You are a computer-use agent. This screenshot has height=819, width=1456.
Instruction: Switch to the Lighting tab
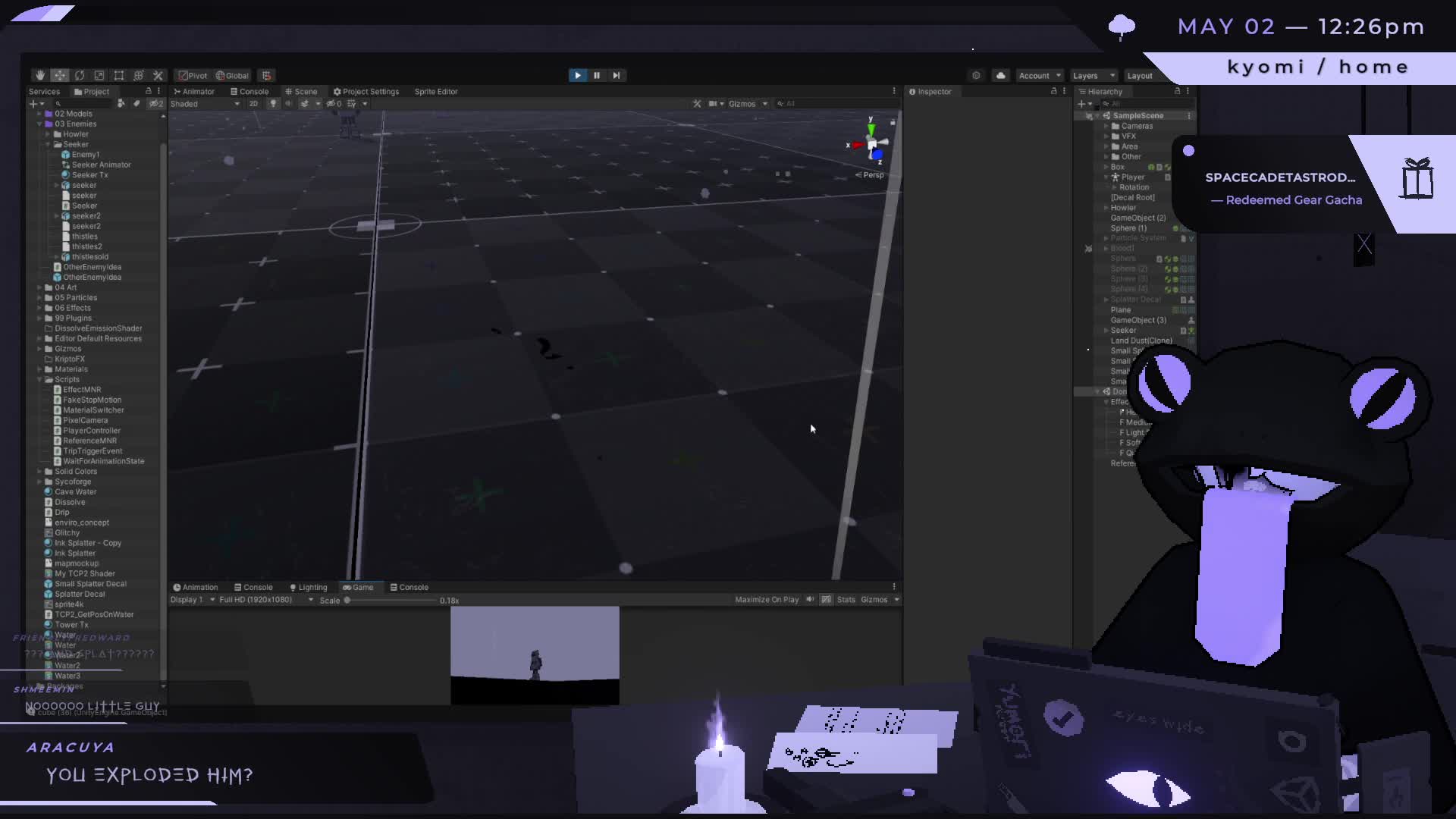pyautogui.click(x=308, y=587)
